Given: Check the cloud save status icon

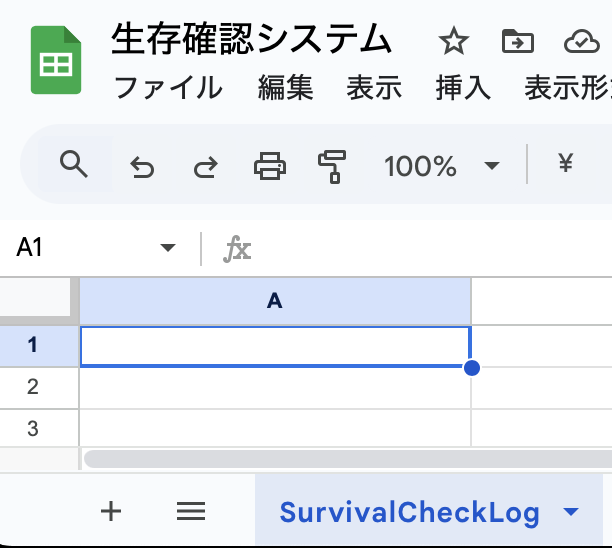Looking at the screenshot, I should [x=581, y=42].
